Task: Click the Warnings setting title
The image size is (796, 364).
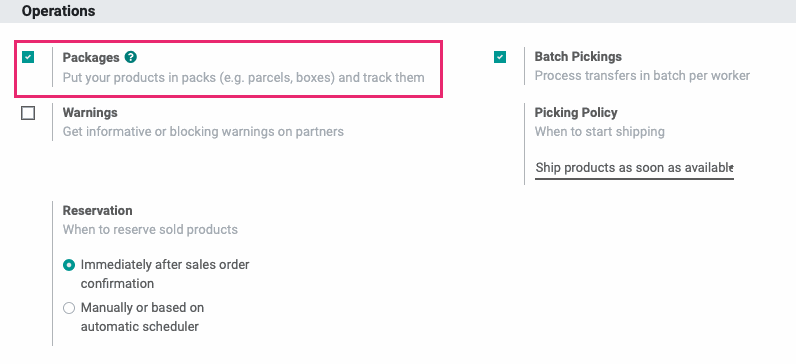Action: pyautogui.click(x=90, y=112)
